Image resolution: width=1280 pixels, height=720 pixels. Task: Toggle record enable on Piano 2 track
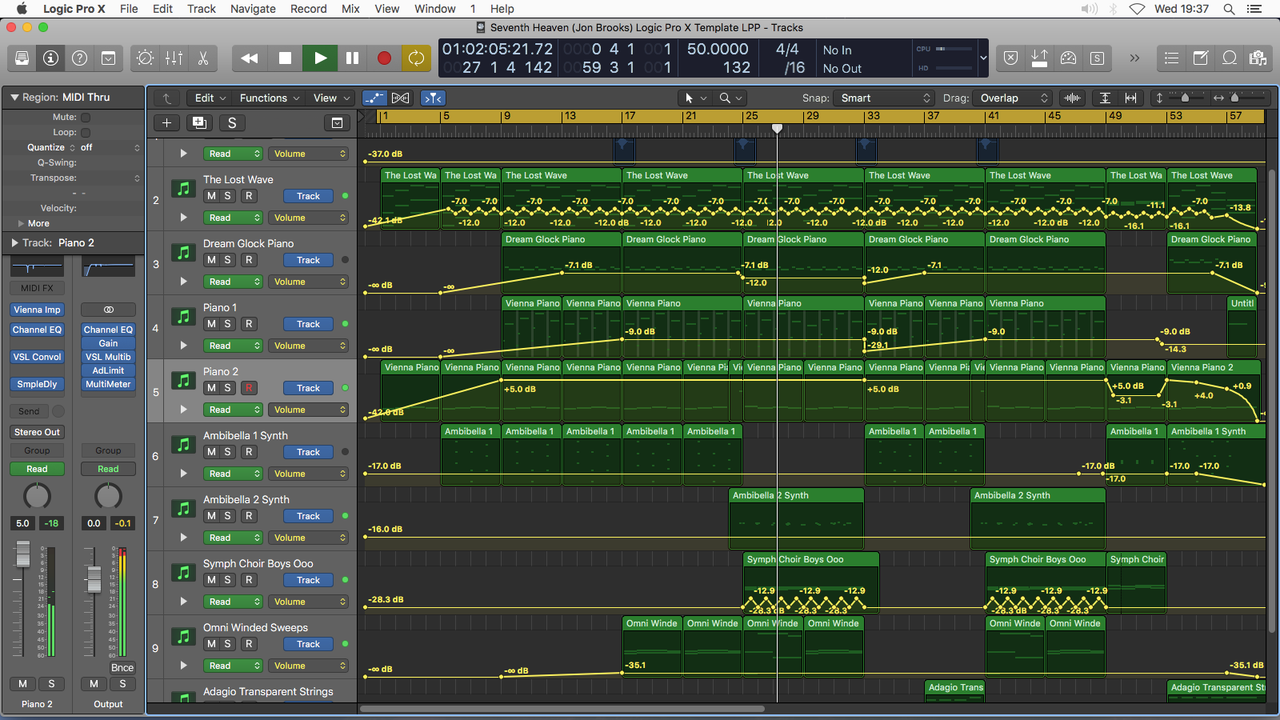(x=248, y=388)
